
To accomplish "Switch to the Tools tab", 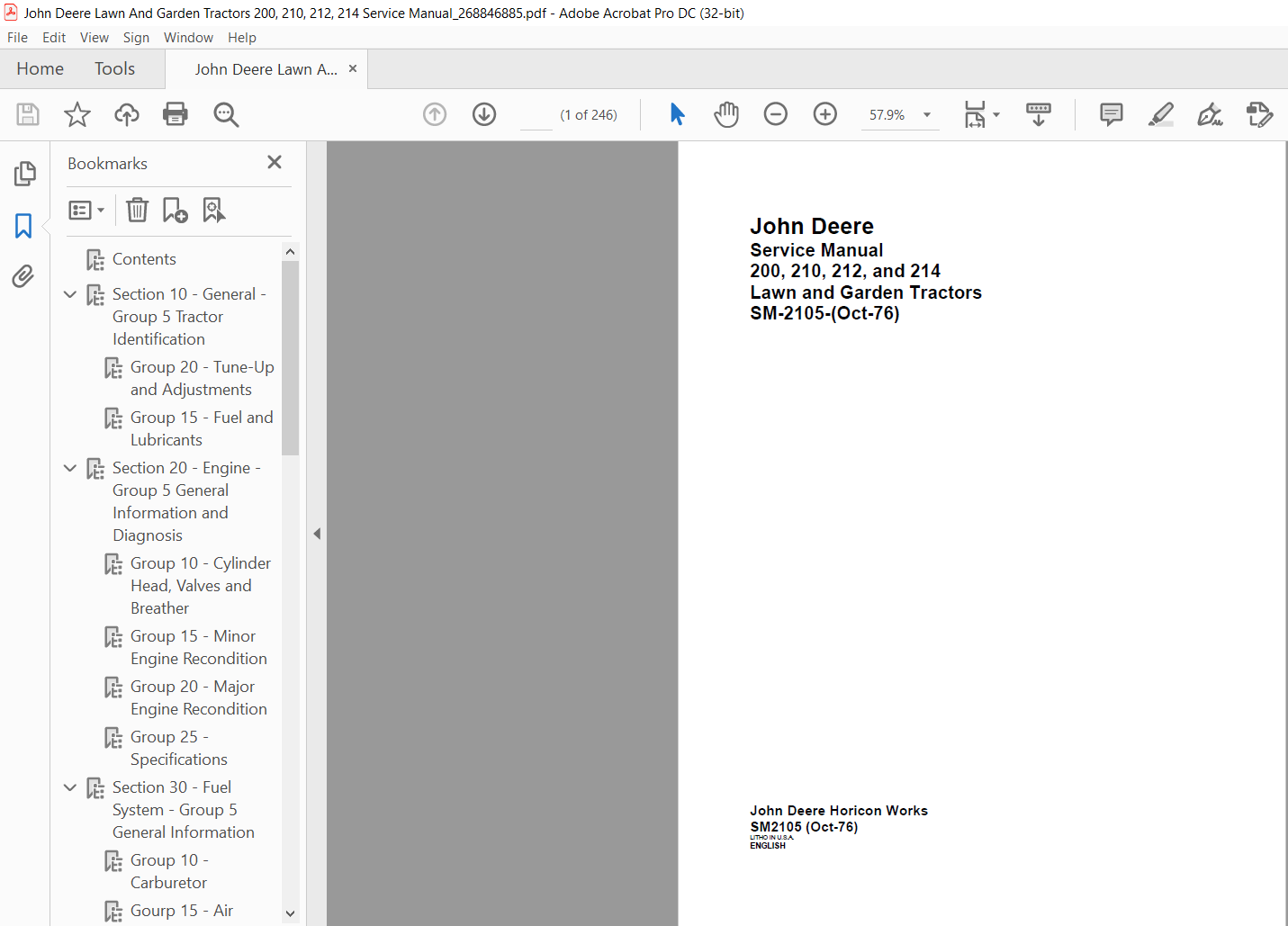I will coord(114,69).
